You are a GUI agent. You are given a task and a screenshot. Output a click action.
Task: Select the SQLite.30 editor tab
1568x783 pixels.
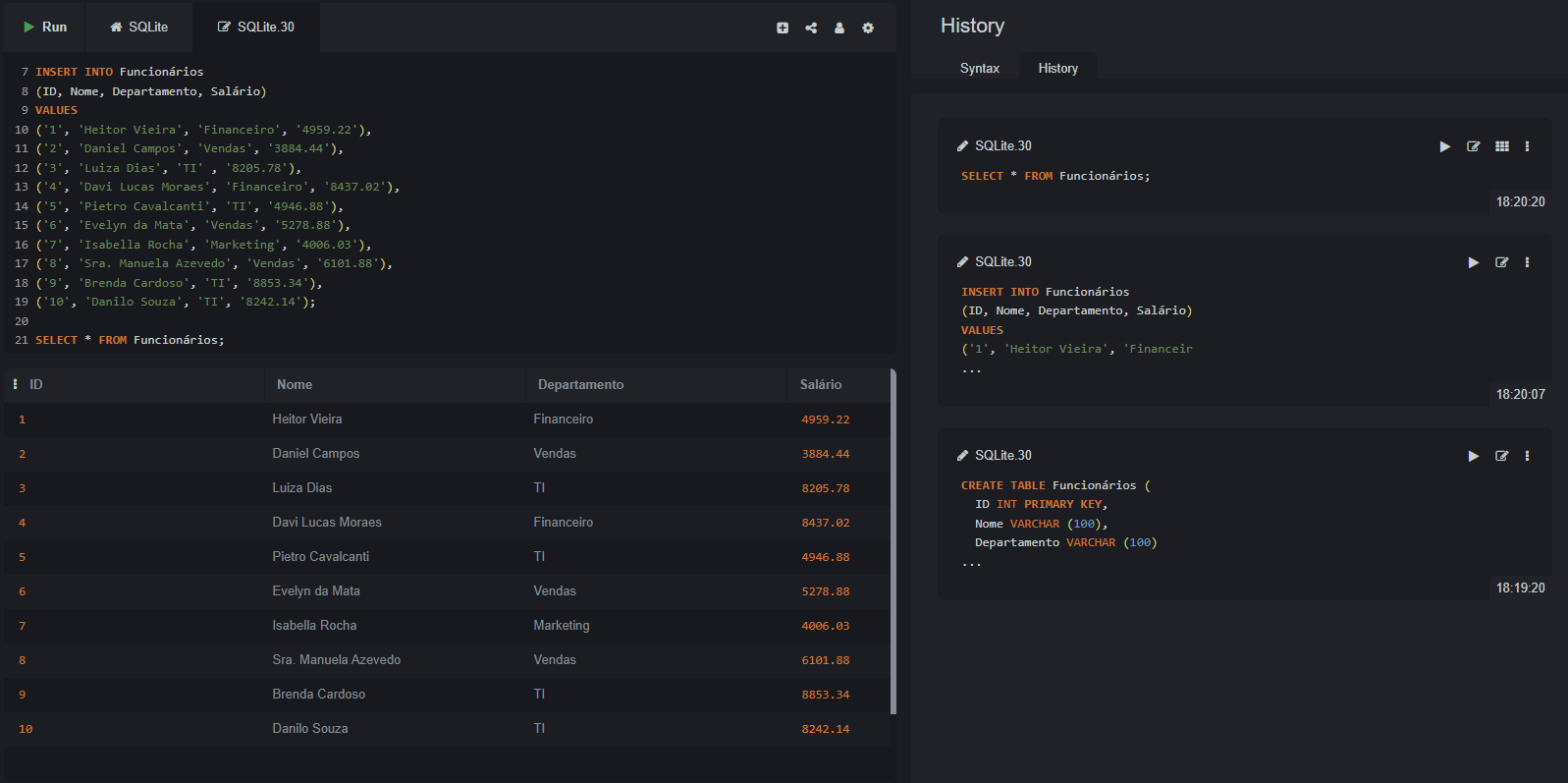pyautogui.click(x=256, y=27)
